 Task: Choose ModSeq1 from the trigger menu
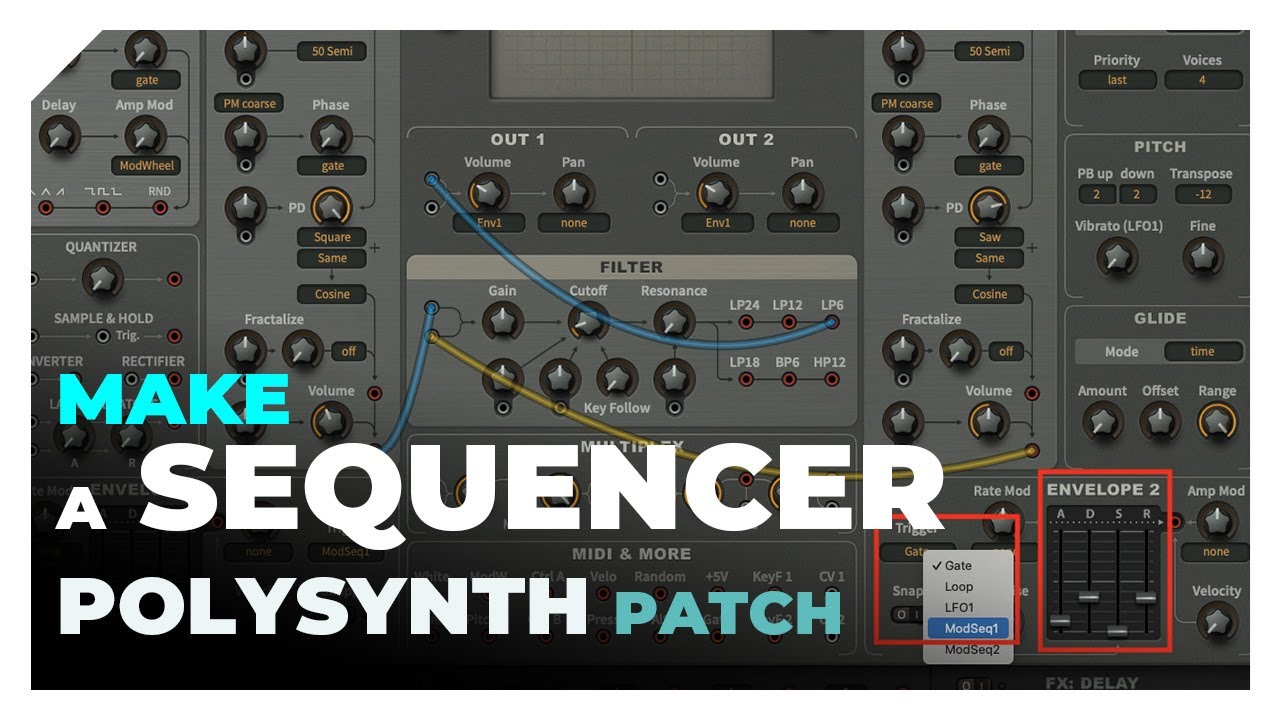(970, 630)
